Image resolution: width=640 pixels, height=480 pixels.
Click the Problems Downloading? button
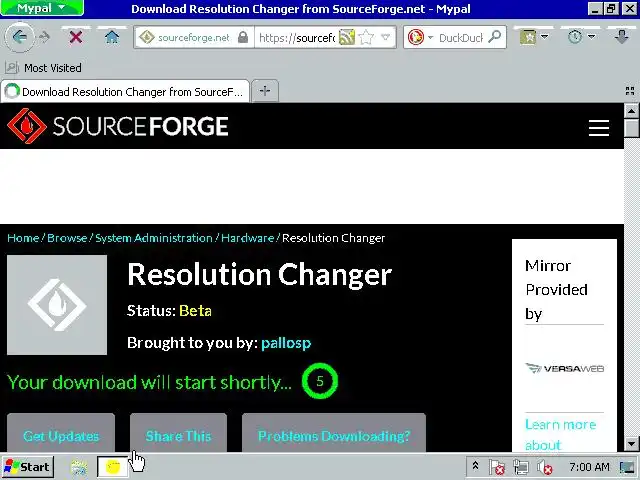tap(334, 433)
